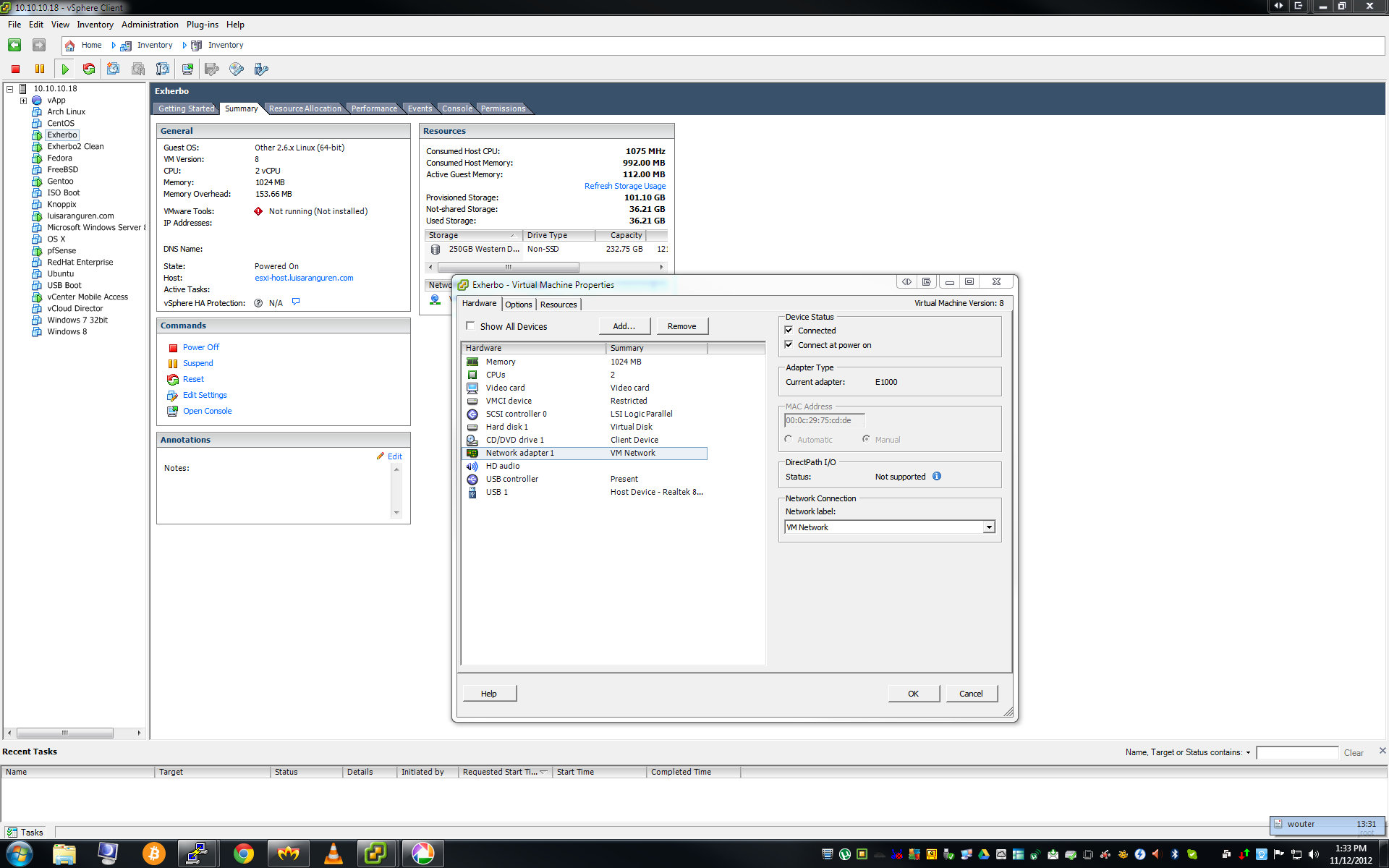Click the Reset VM toolbar icon
The width and height of the screenshot is (1389, 868).
(89, 69)
